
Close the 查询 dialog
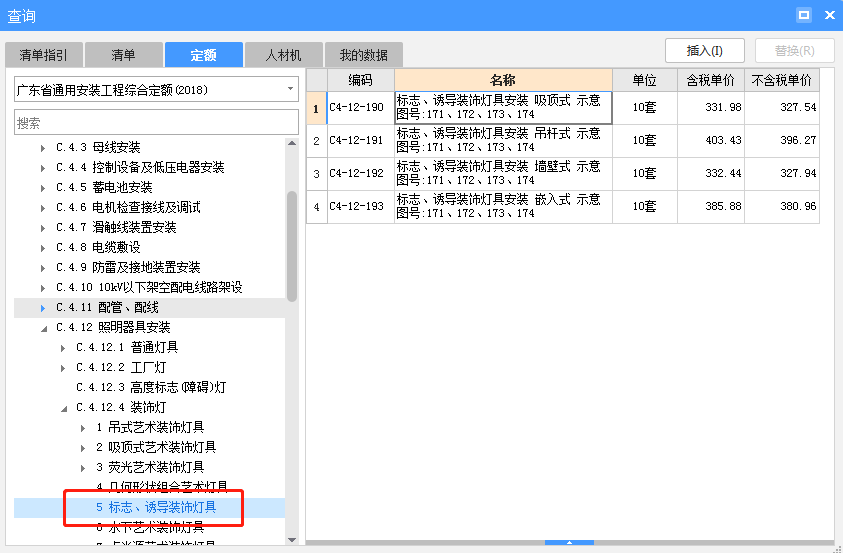[x=830, y=15]
